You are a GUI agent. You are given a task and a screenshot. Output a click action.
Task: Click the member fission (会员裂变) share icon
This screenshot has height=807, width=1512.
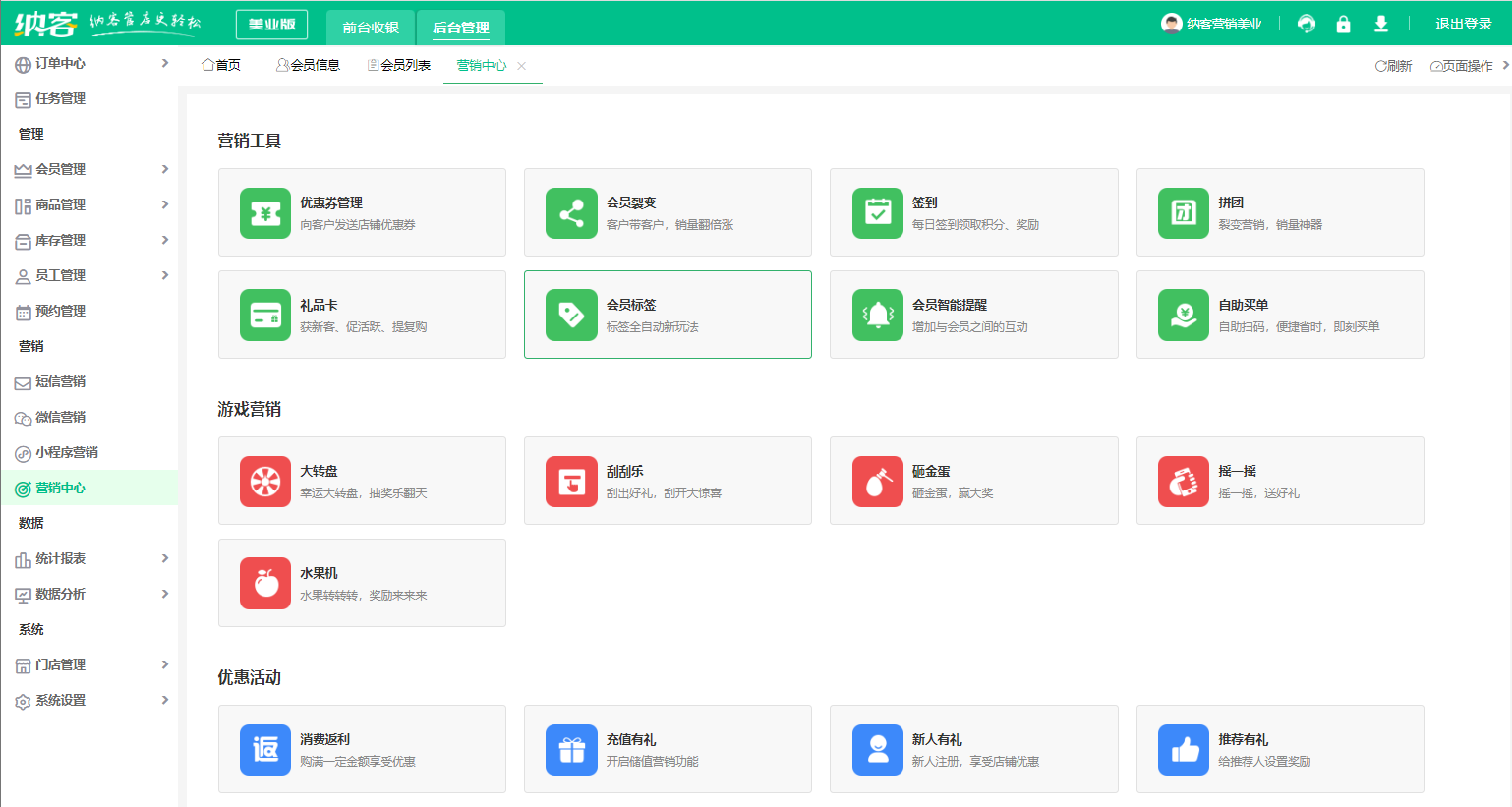click(x=571, y=213)
